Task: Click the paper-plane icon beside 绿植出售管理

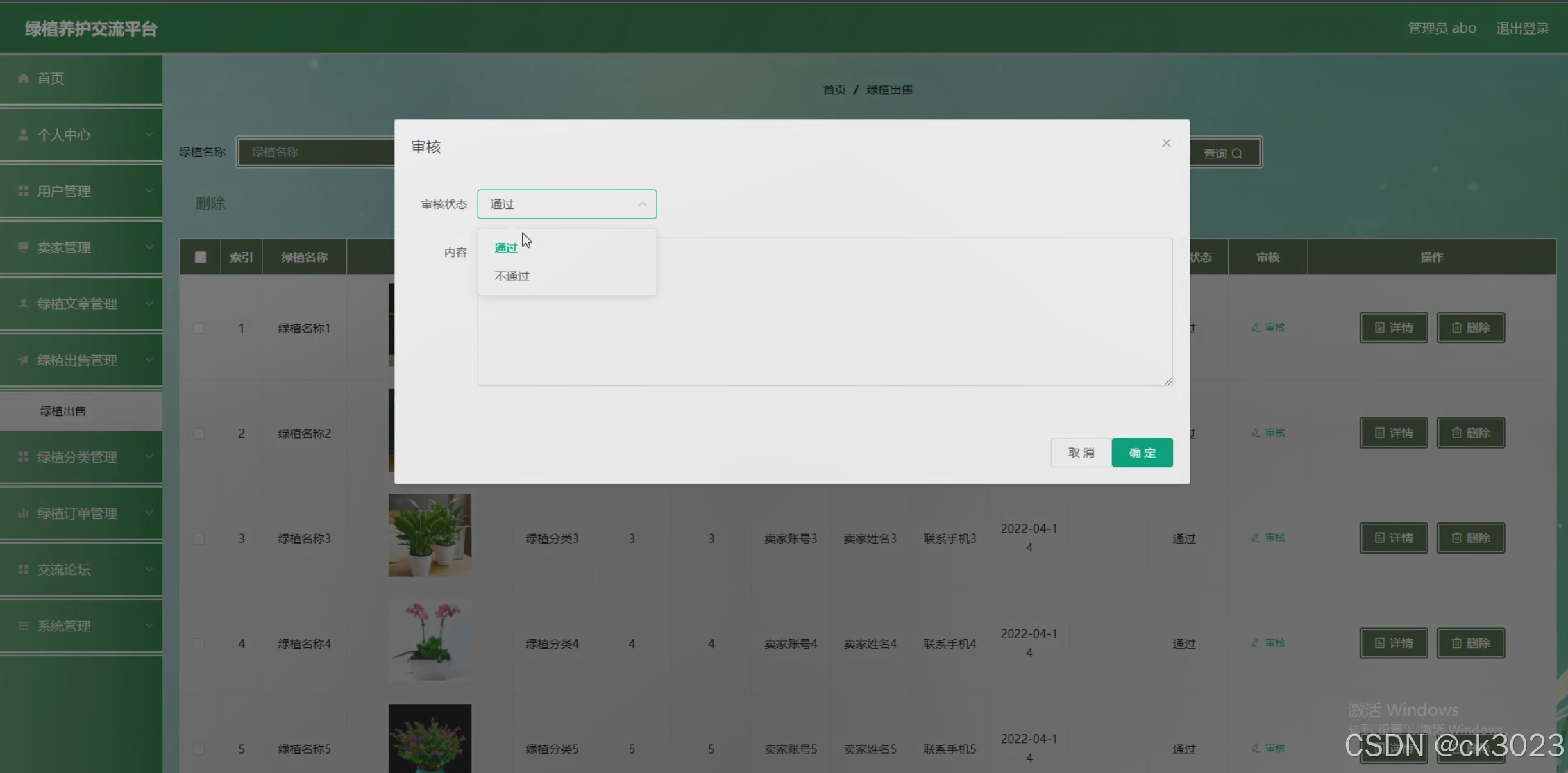Action: point(24,360)
